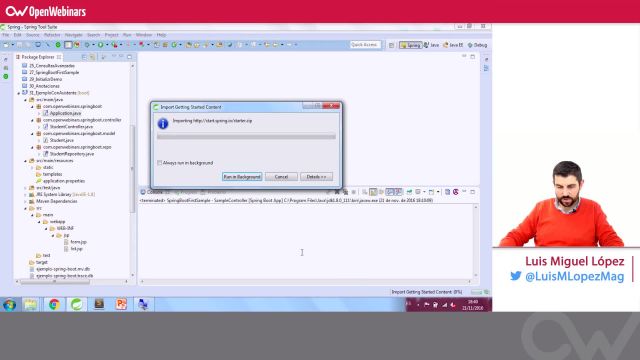Expand Application.java node
This screenshot has width=640, height=360.
39,113
